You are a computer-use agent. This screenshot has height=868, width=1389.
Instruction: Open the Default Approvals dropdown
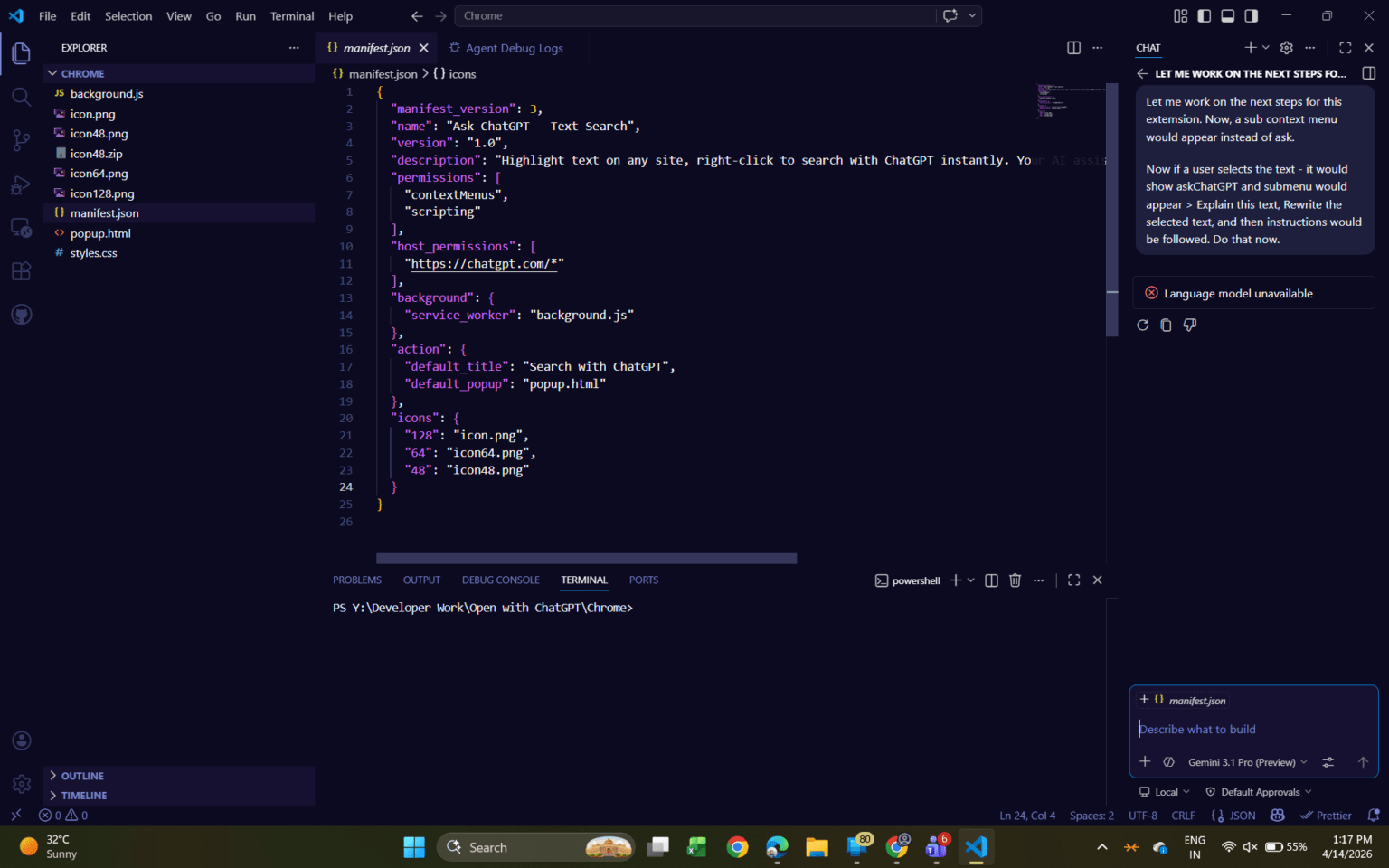click(x=1259, y=792)
